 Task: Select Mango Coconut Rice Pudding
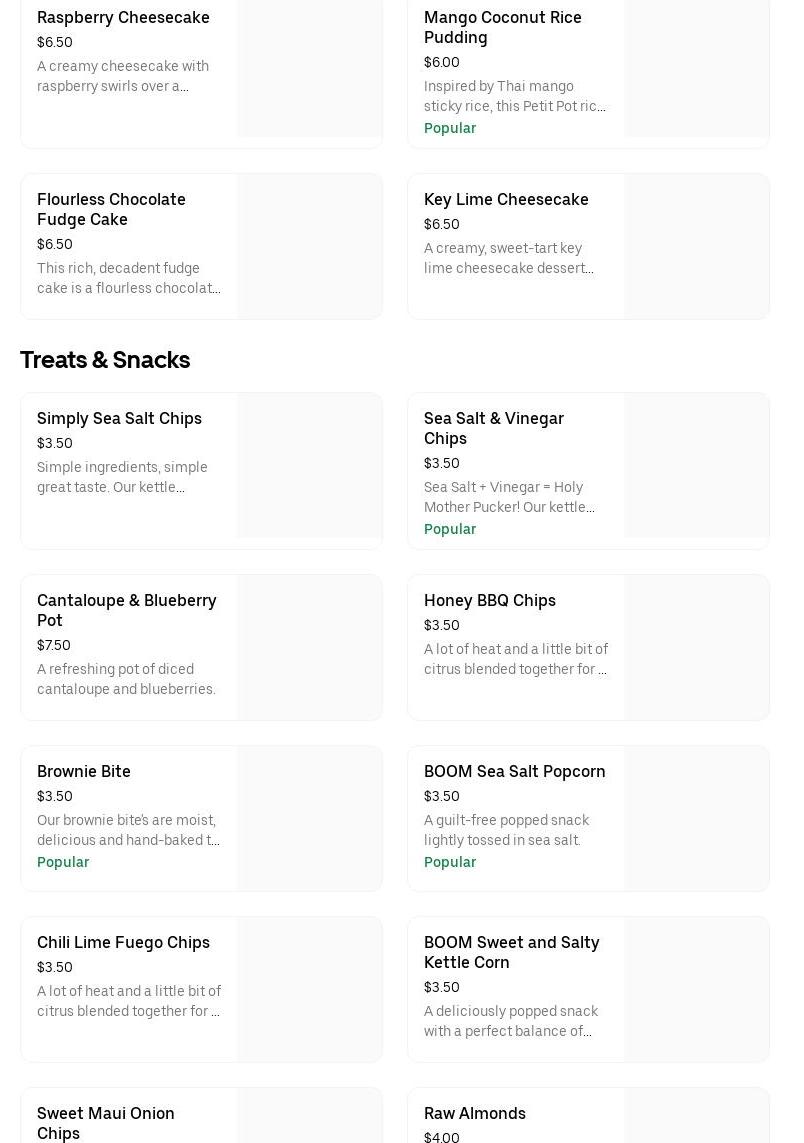[502, 28]
